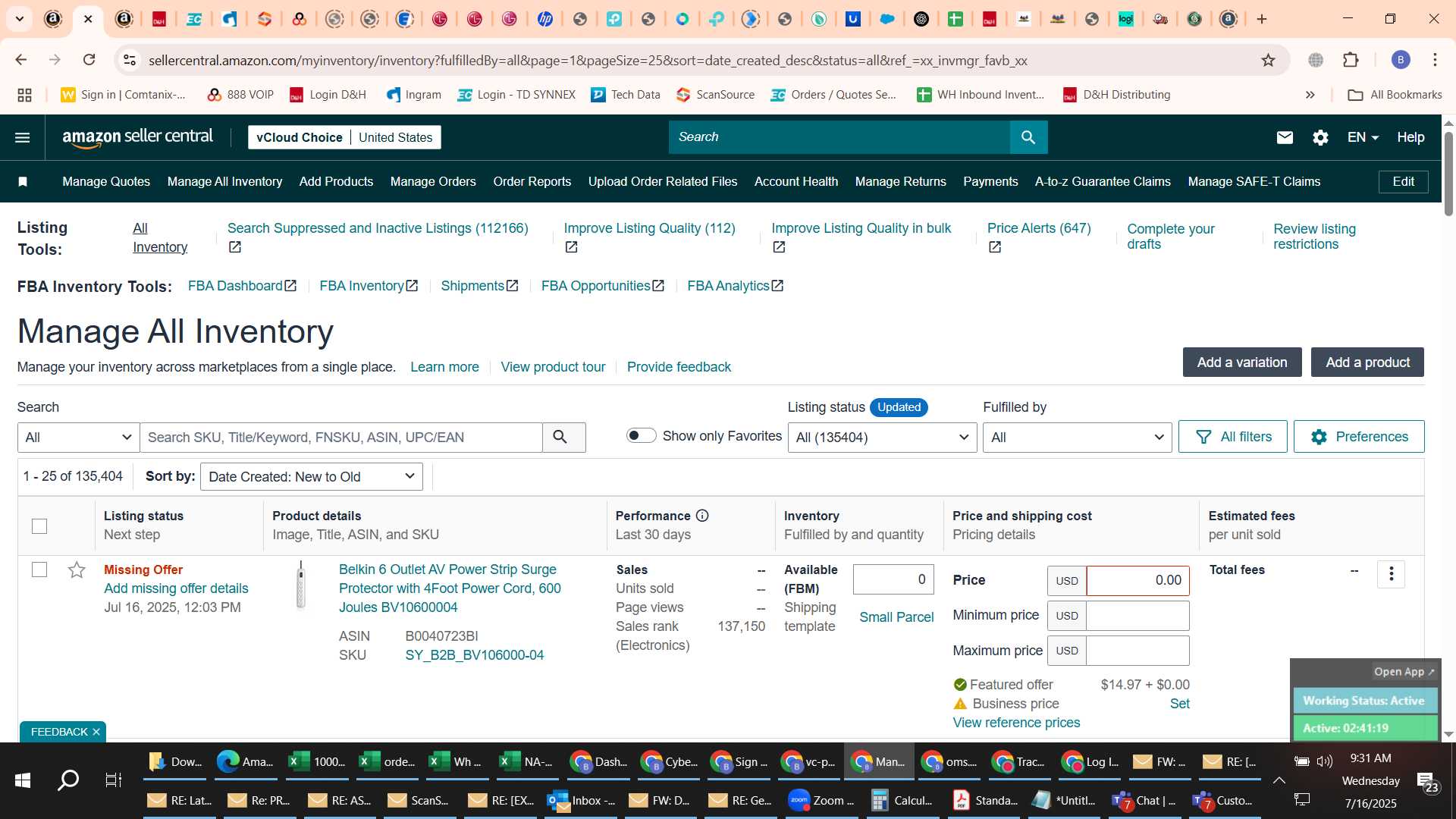Screen dimensions: 1456x819
Task: Go back to the previous page
Action: tap(21, 60)
